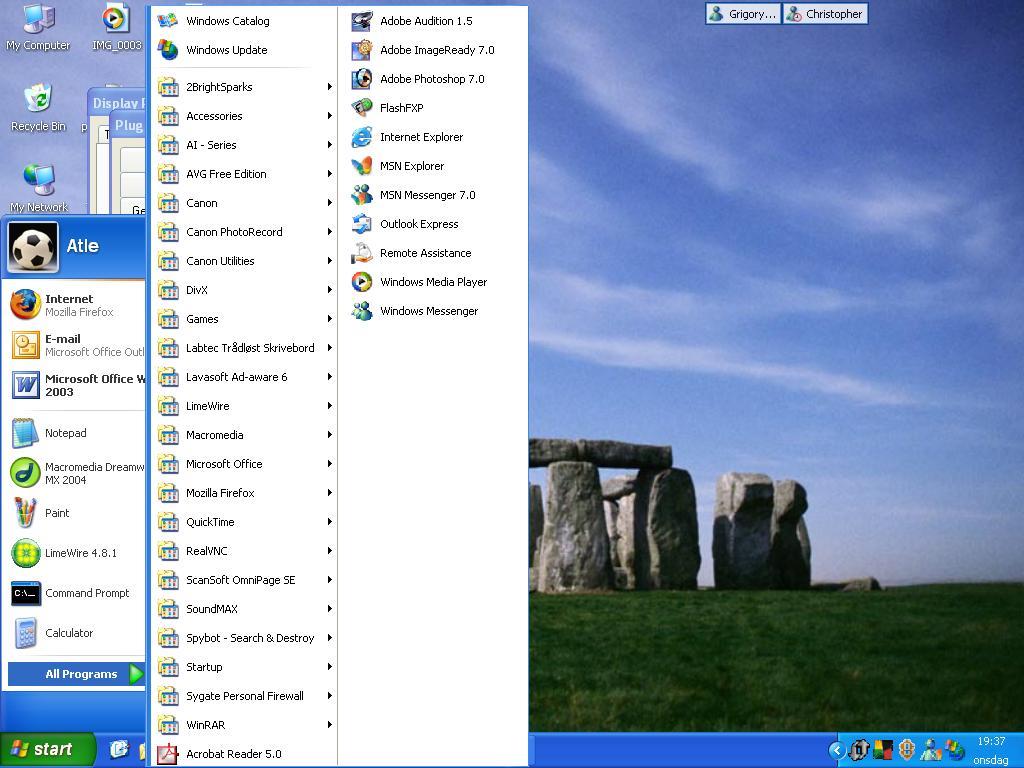Open the DivX program folder
The width and height of the screenshot is (1024, 768).
coord(244,290)
